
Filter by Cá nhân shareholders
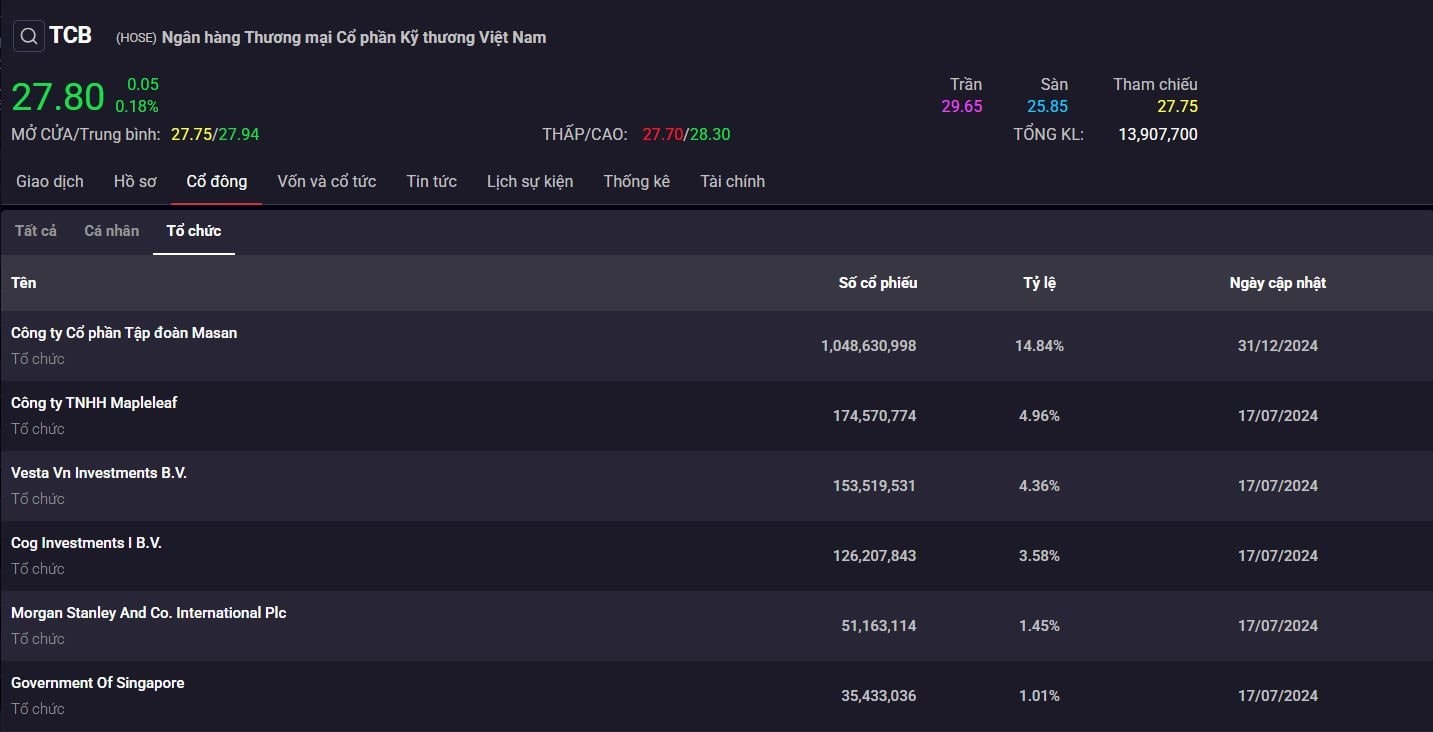(112, 231)
